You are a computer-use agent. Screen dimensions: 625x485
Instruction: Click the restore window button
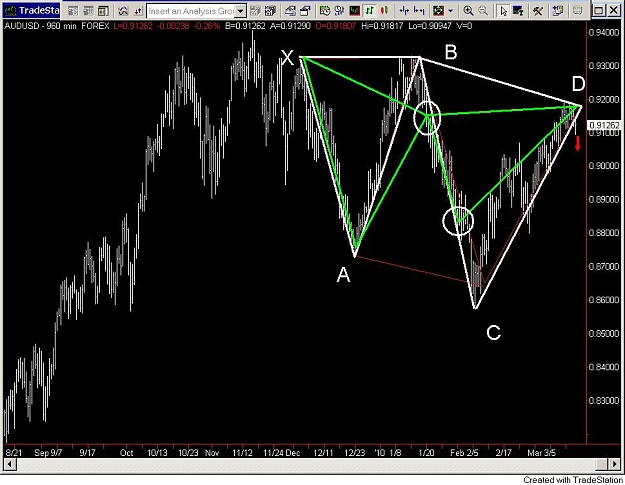click(598, 10)
